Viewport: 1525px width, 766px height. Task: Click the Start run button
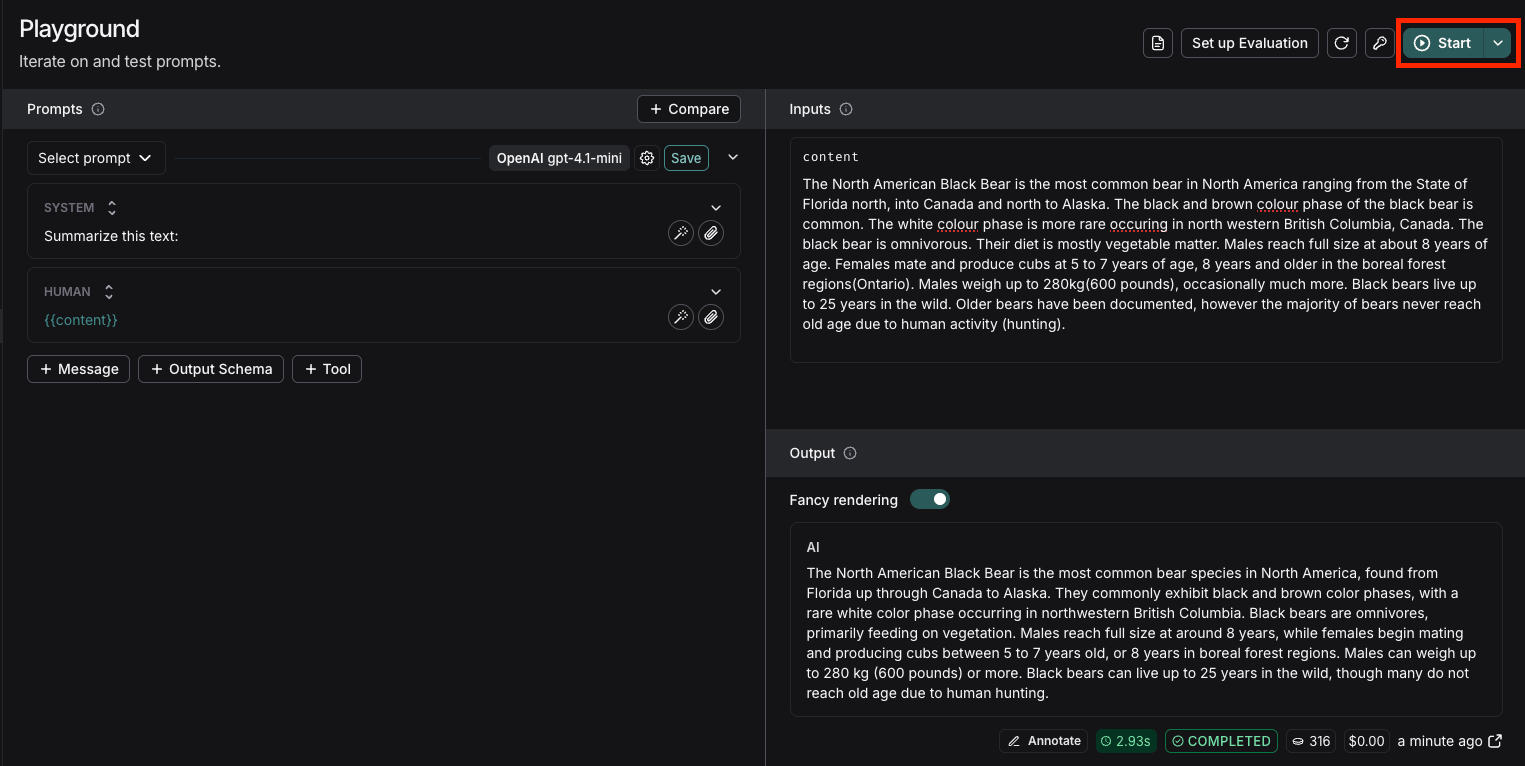tap(1443, 43)
